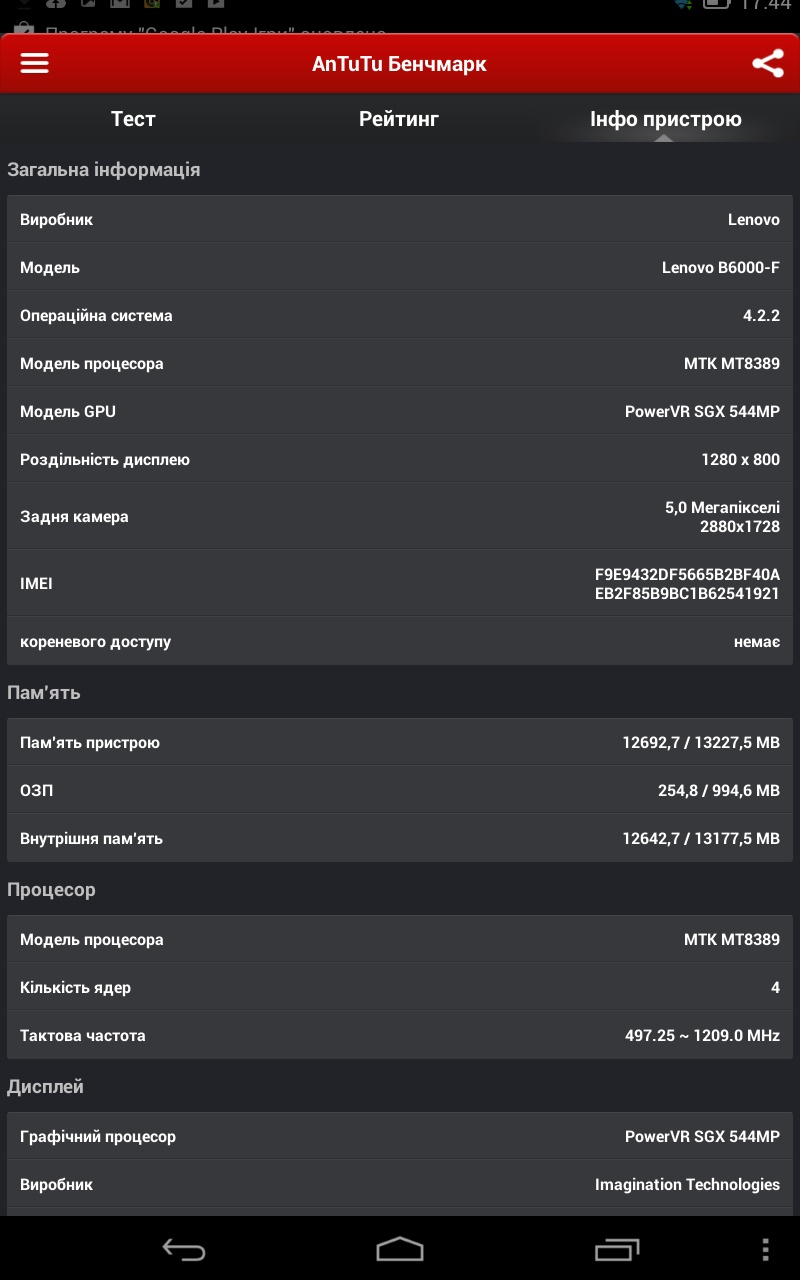This screenshot has width=800, height=1280.
Task: Select the Роздільність дисплею 1280 x 800 row
Action: point(400,460)
